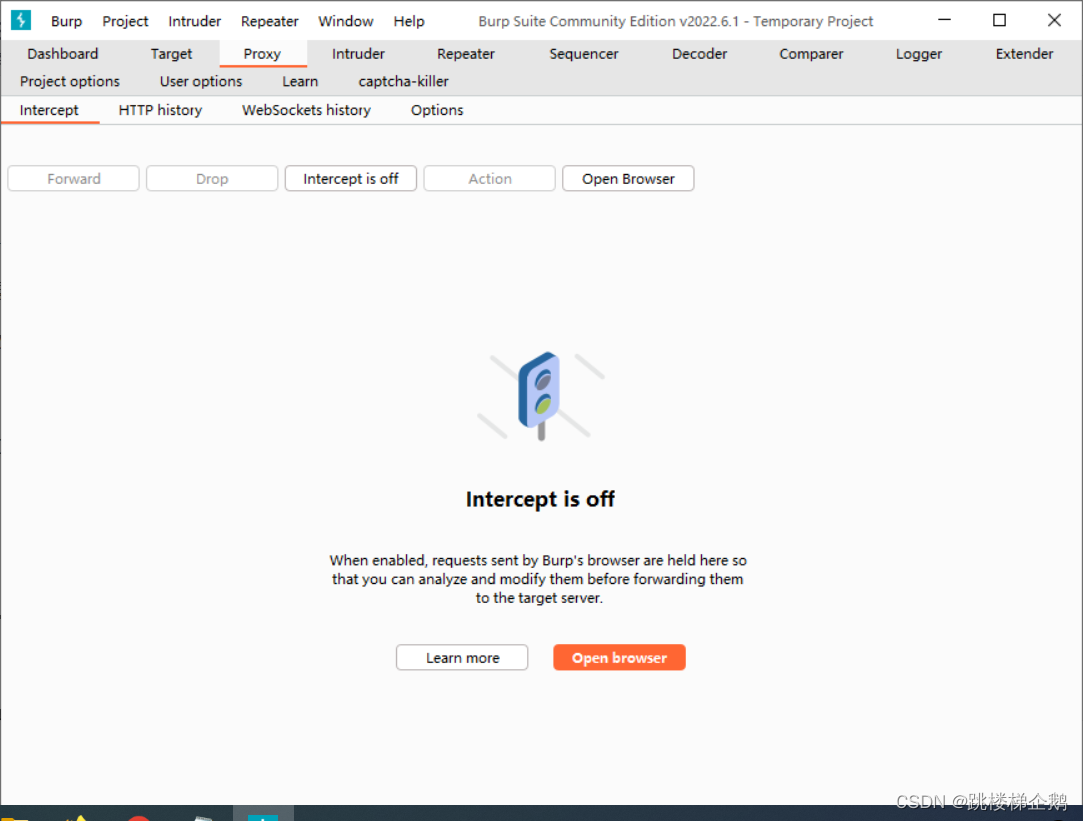The width and height of the screenshot is (1083, 821).
Task: Select the WebSockets history sub-tab
Action: 306,110
